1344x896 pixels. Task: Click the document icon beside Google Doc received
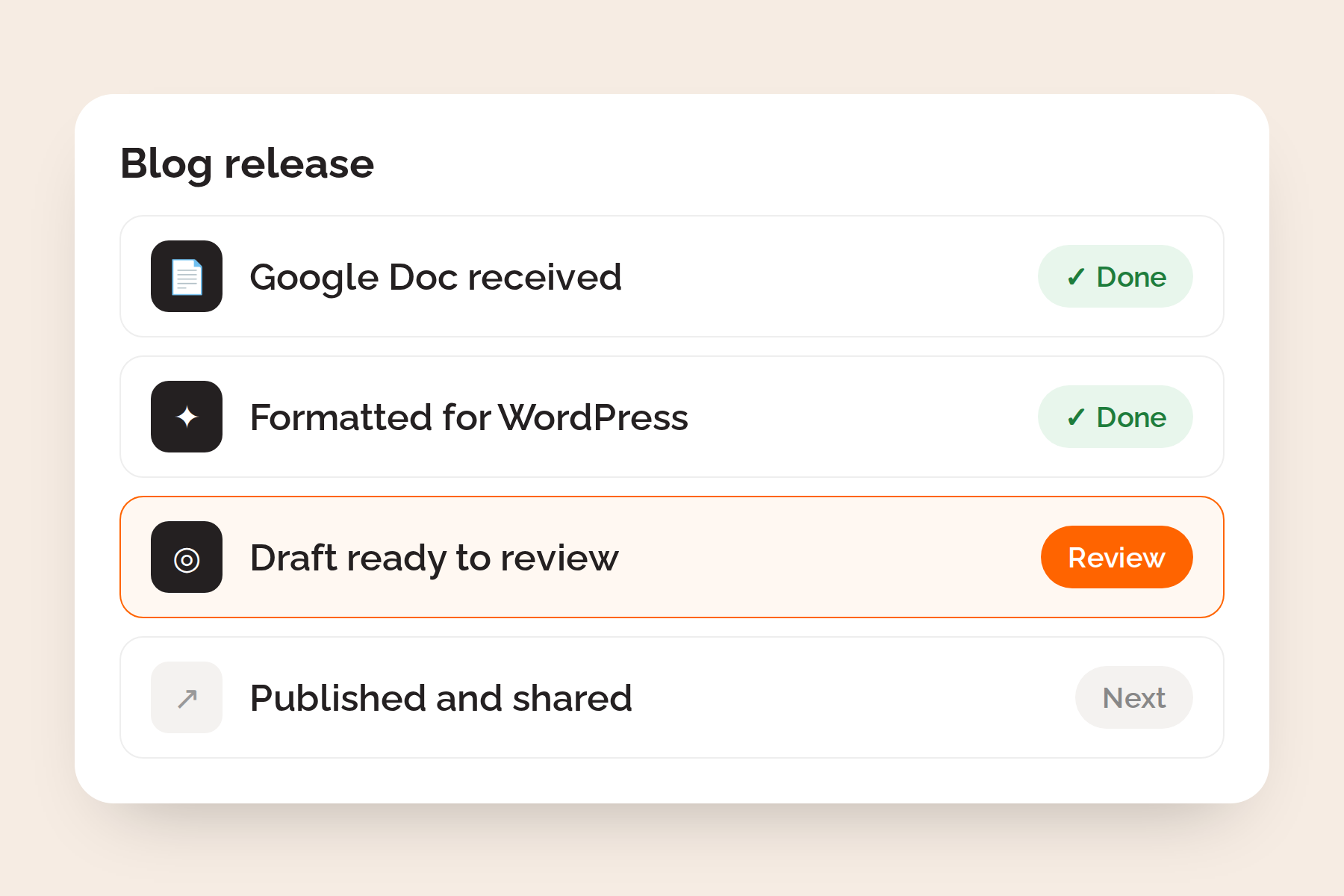point(187,276)
